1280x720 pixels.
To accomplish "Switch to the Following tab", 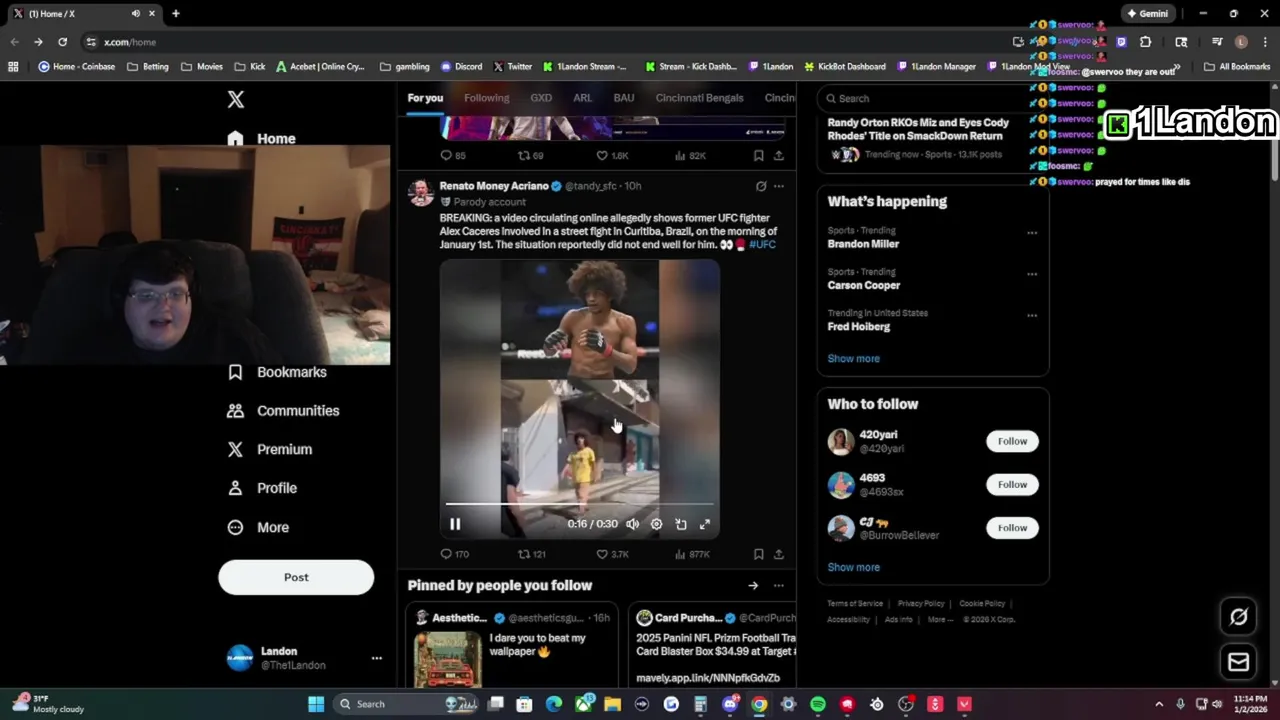I will tap(486, 98).
